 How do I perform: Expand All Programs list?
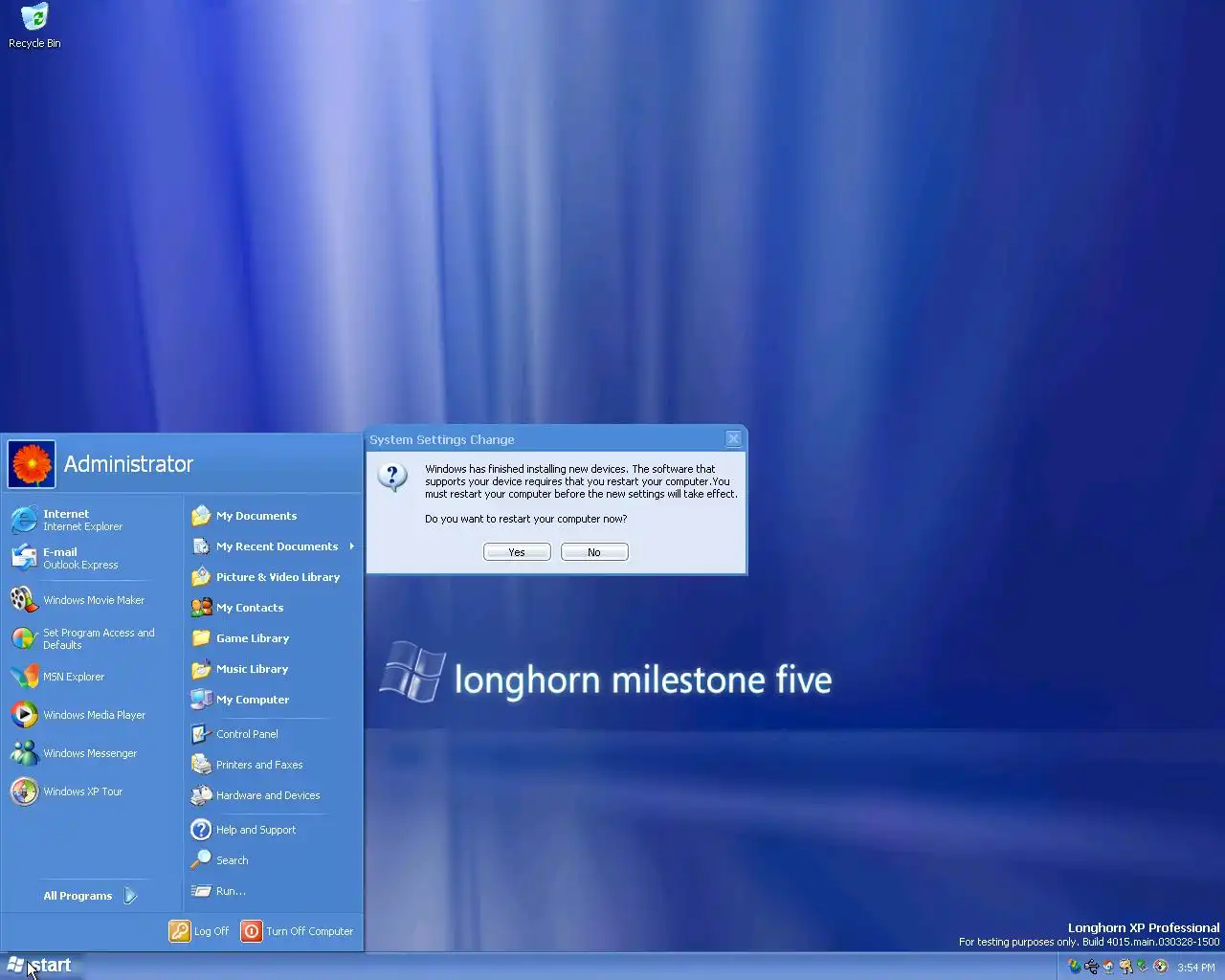(x=92, y=896)
